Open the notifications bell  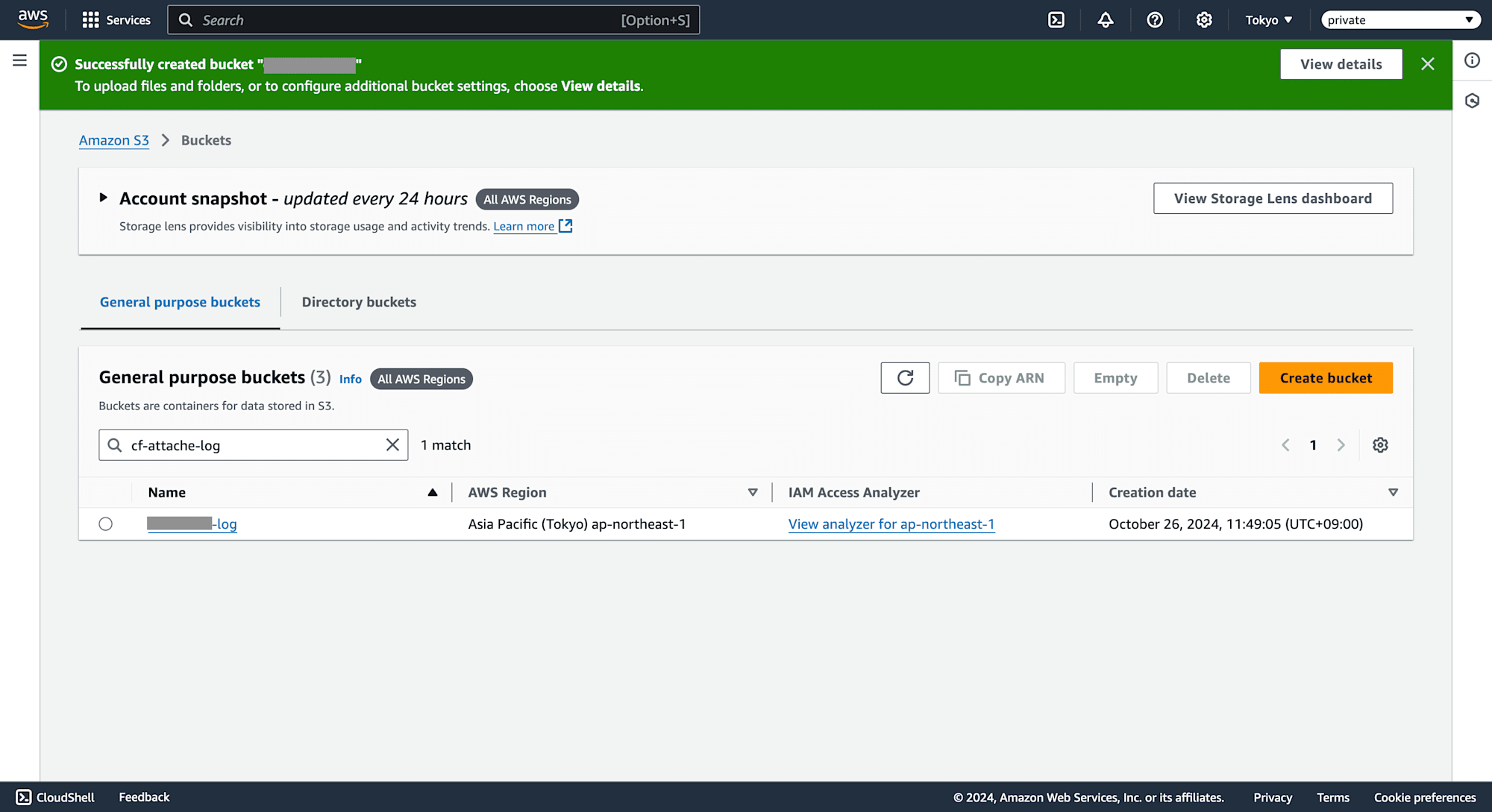(1106, 20)
